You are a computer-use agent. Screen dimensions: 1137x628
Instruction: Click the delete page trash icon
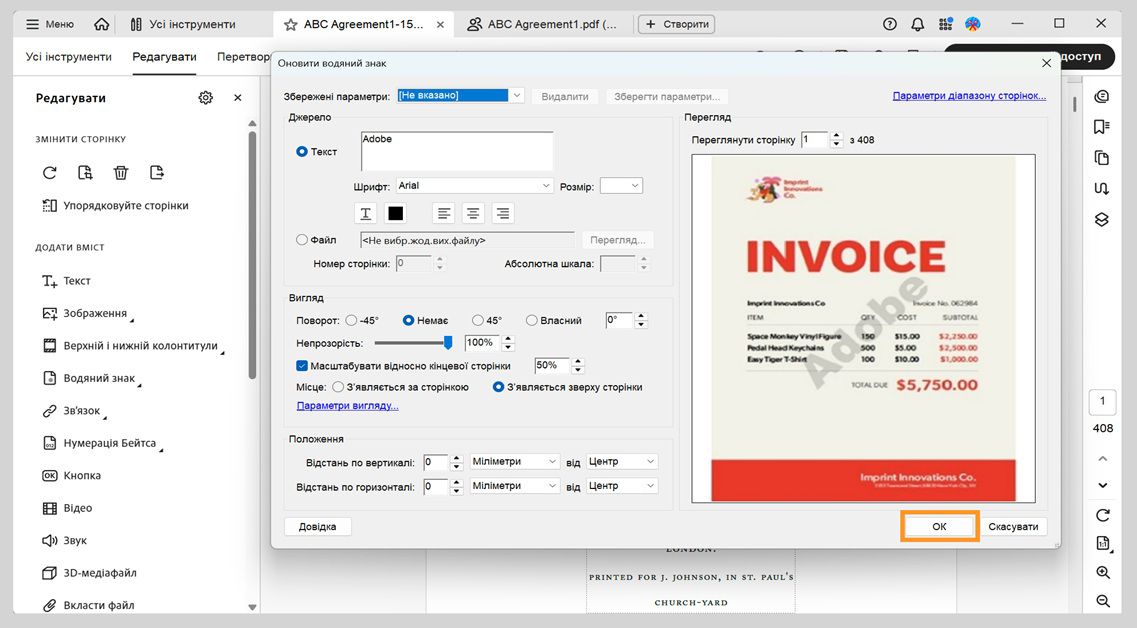[x=121, y=173]
